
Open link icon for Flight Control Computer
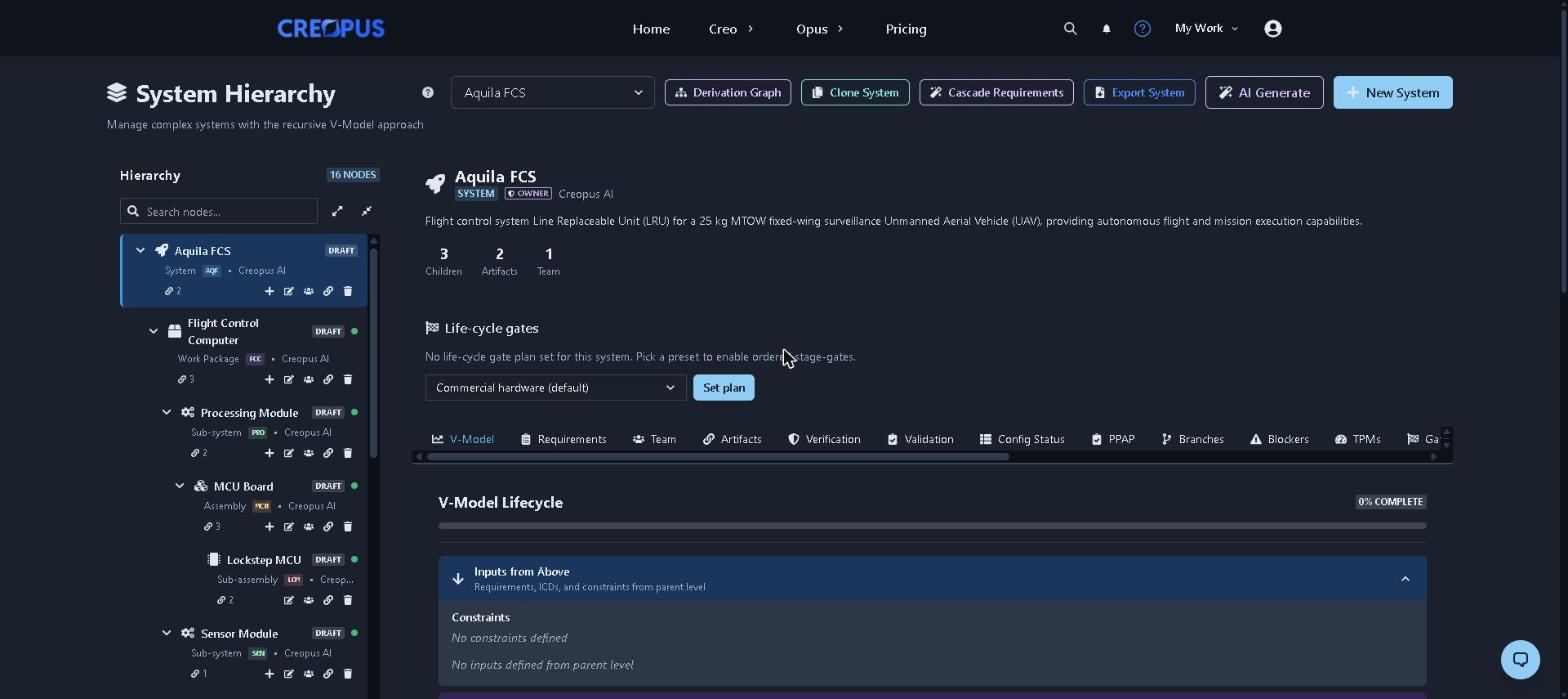pos(328,379)
